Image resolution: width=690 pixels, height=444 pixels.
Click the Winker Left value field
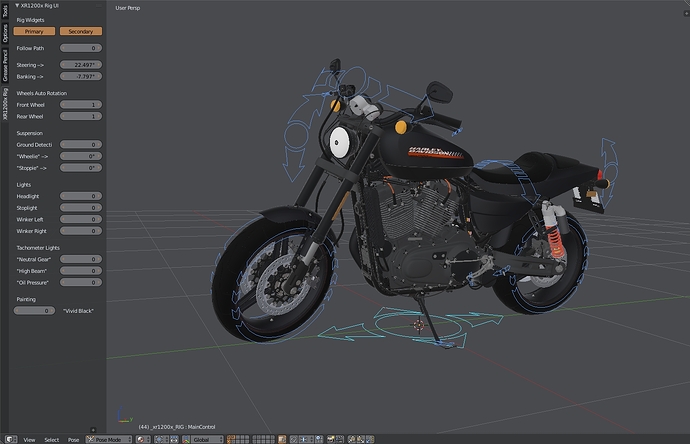[81, 219]
